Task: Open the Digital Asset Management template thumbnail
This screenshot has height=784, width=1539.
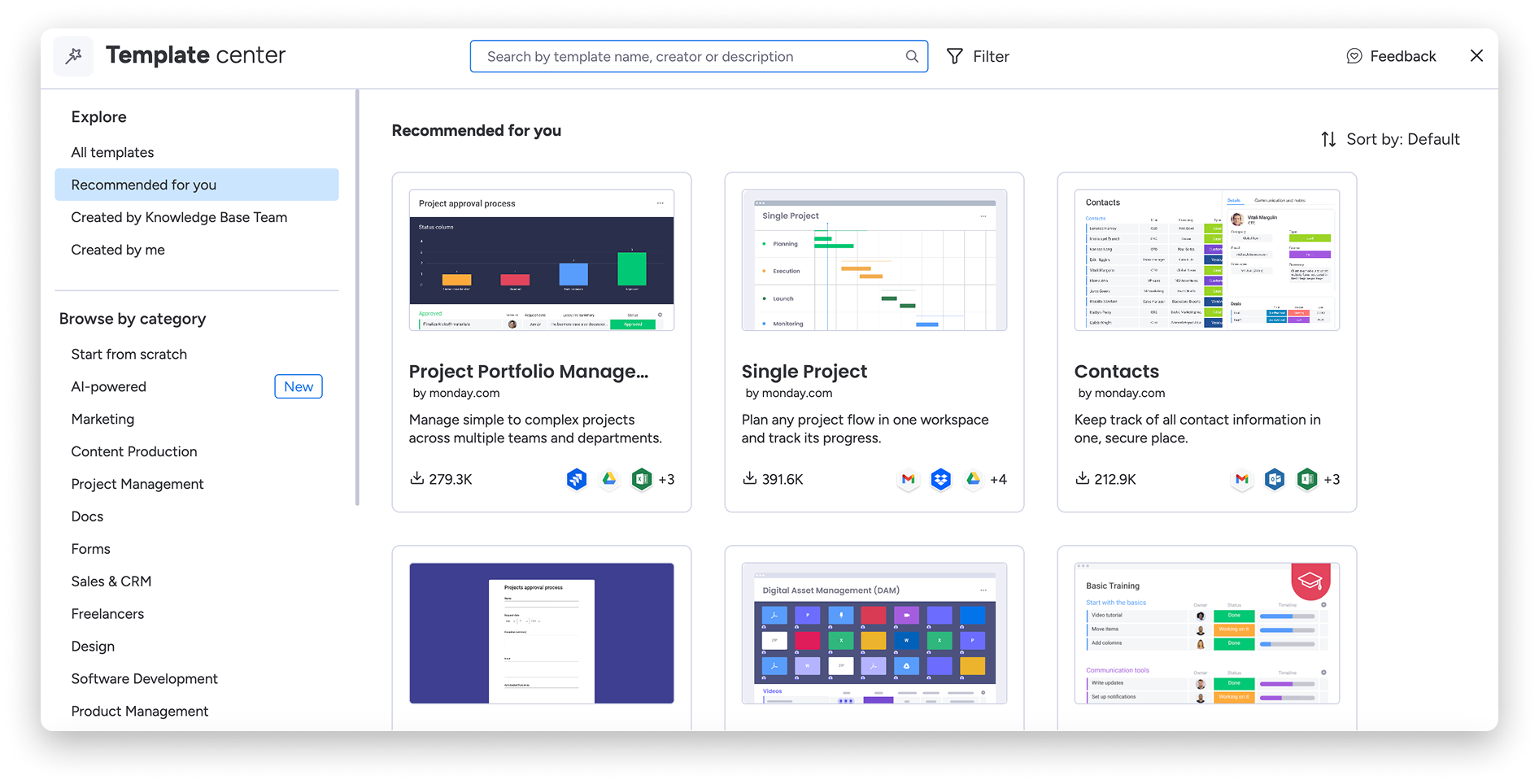Action: pyautogui.click(x=874, y=633)
